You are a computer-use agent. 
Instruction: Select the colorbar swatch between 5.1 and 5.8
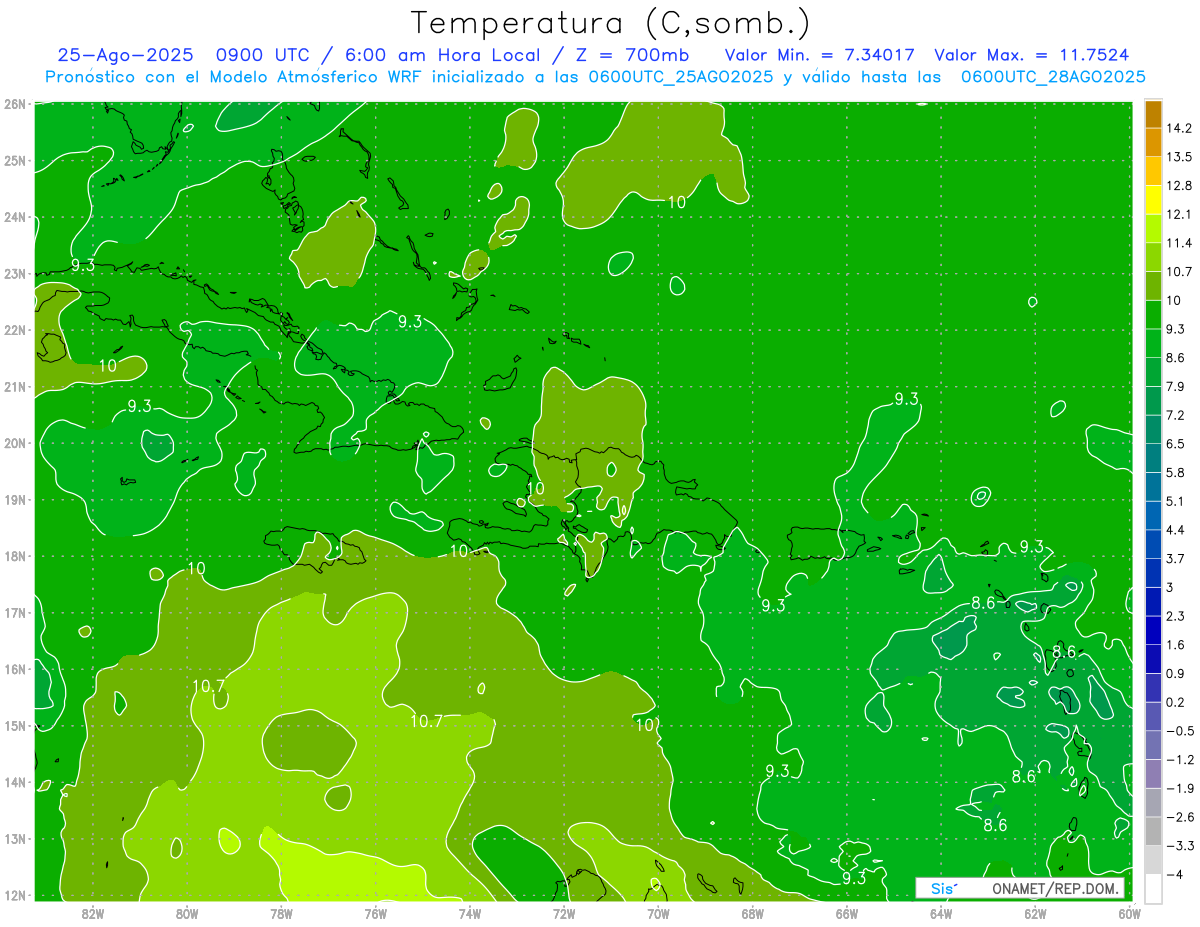click(1153, 487)
